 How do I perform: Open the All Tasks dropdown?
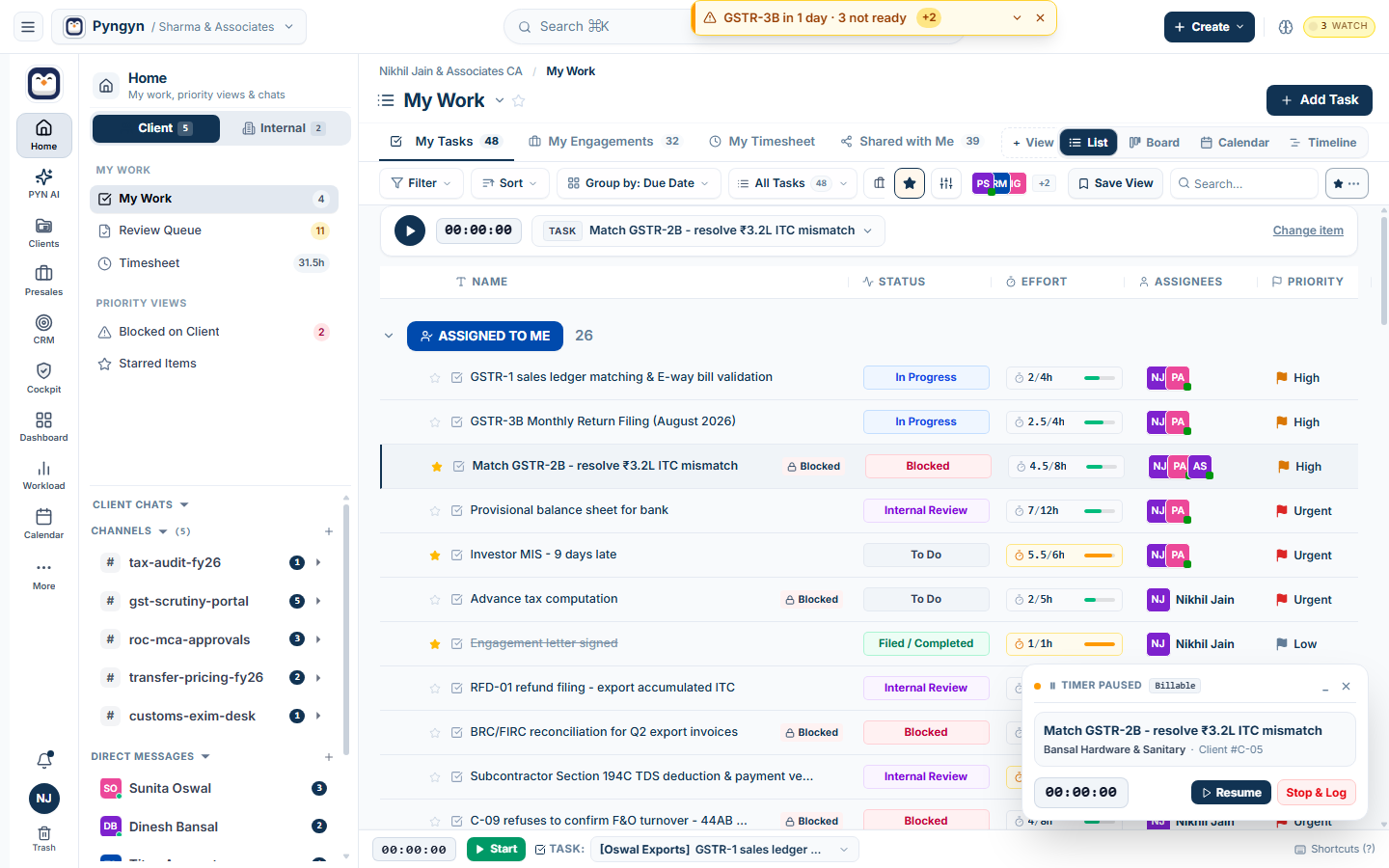(792, 183)
